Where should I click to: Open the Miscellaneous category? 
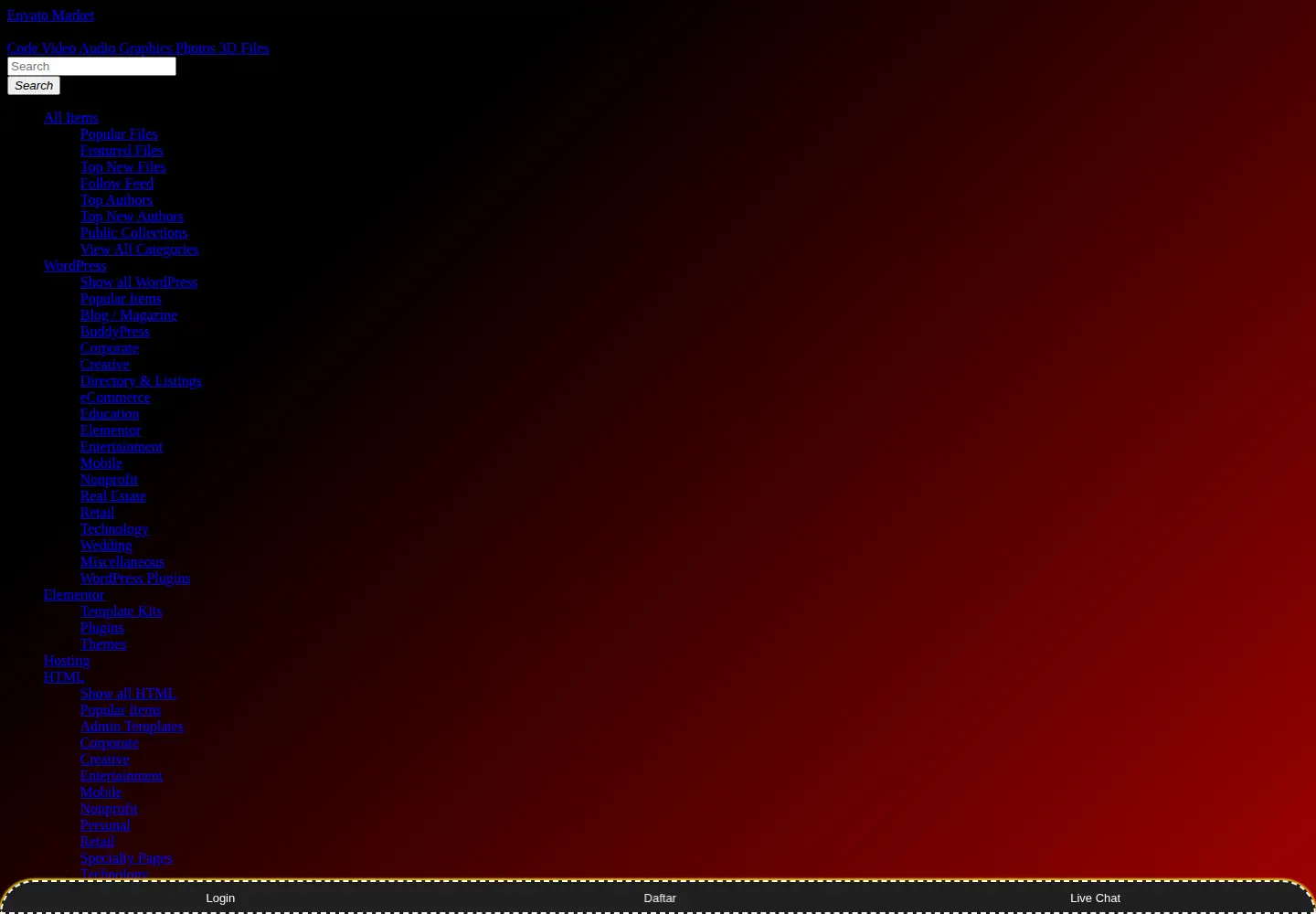click(122, 562)
